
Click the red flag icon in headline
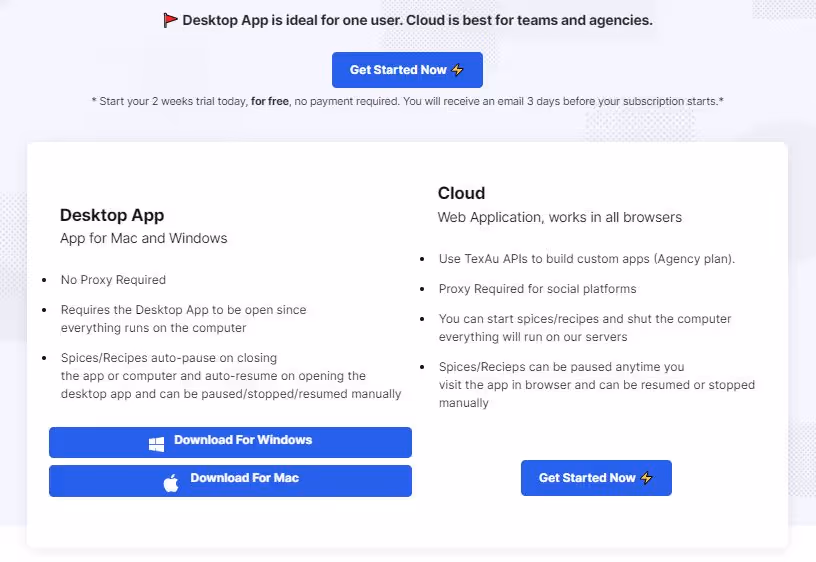(170, 20)
